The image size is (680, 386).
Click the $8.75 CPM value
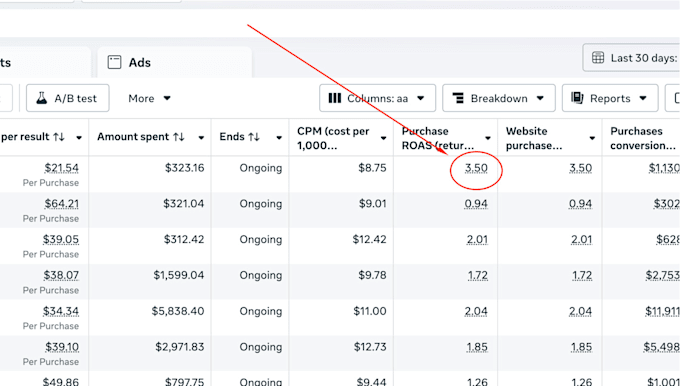[x=372, y=168]
